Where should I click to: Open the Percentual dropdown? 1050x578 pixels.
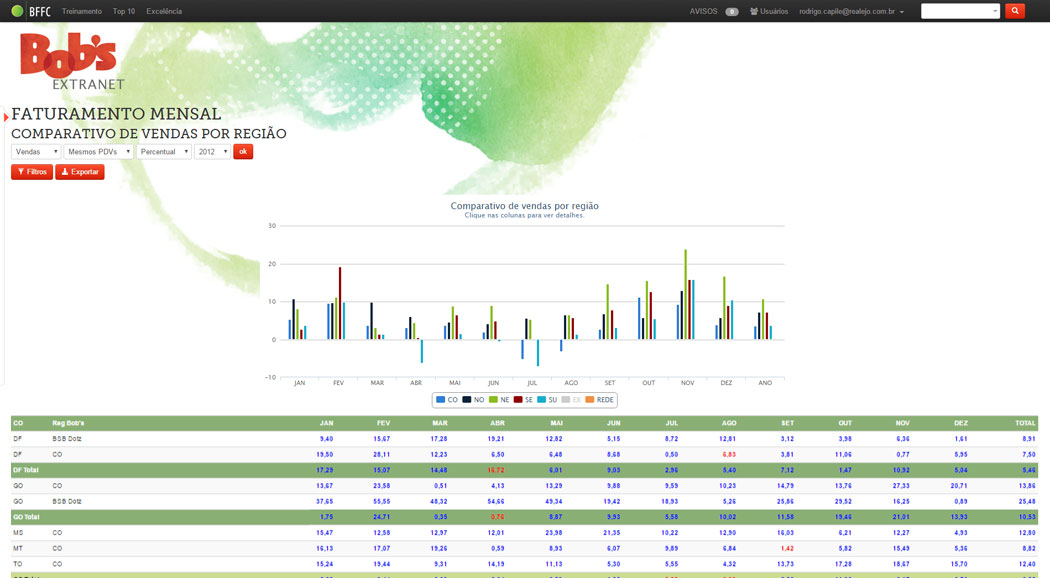pyautogui.click(x=164, y=152)
